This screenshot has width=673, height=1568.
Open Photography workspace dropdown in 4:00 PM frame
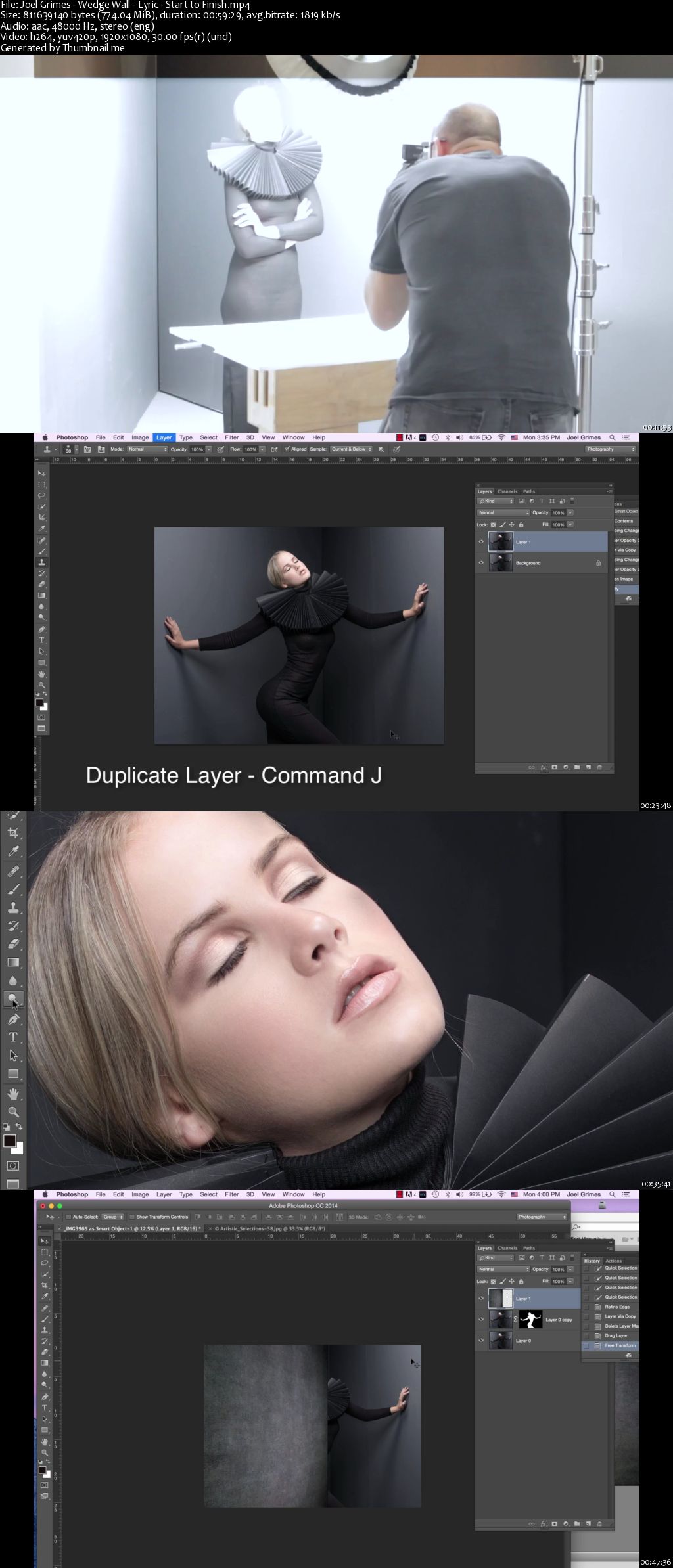(x=542, y=1217)
